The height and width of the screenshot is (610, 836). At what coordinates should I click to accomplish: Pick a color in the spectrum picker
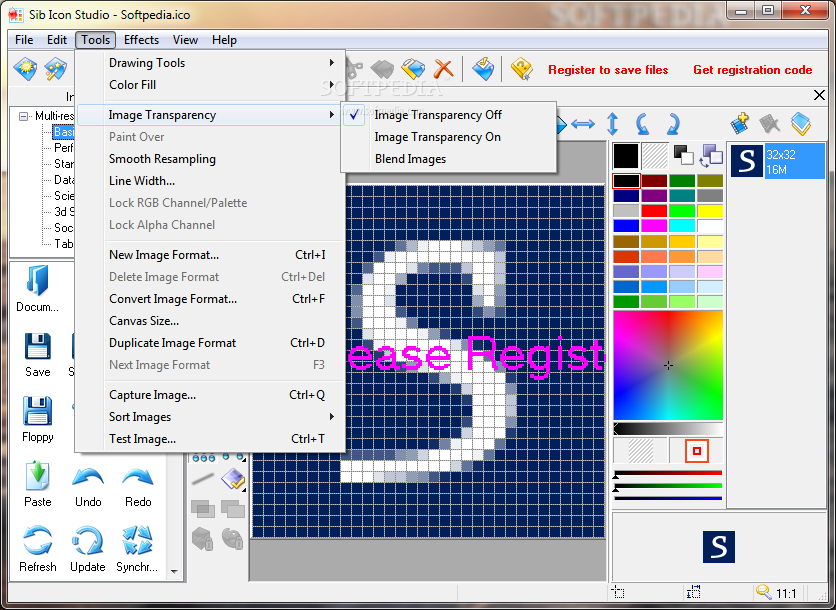[668, 365]
